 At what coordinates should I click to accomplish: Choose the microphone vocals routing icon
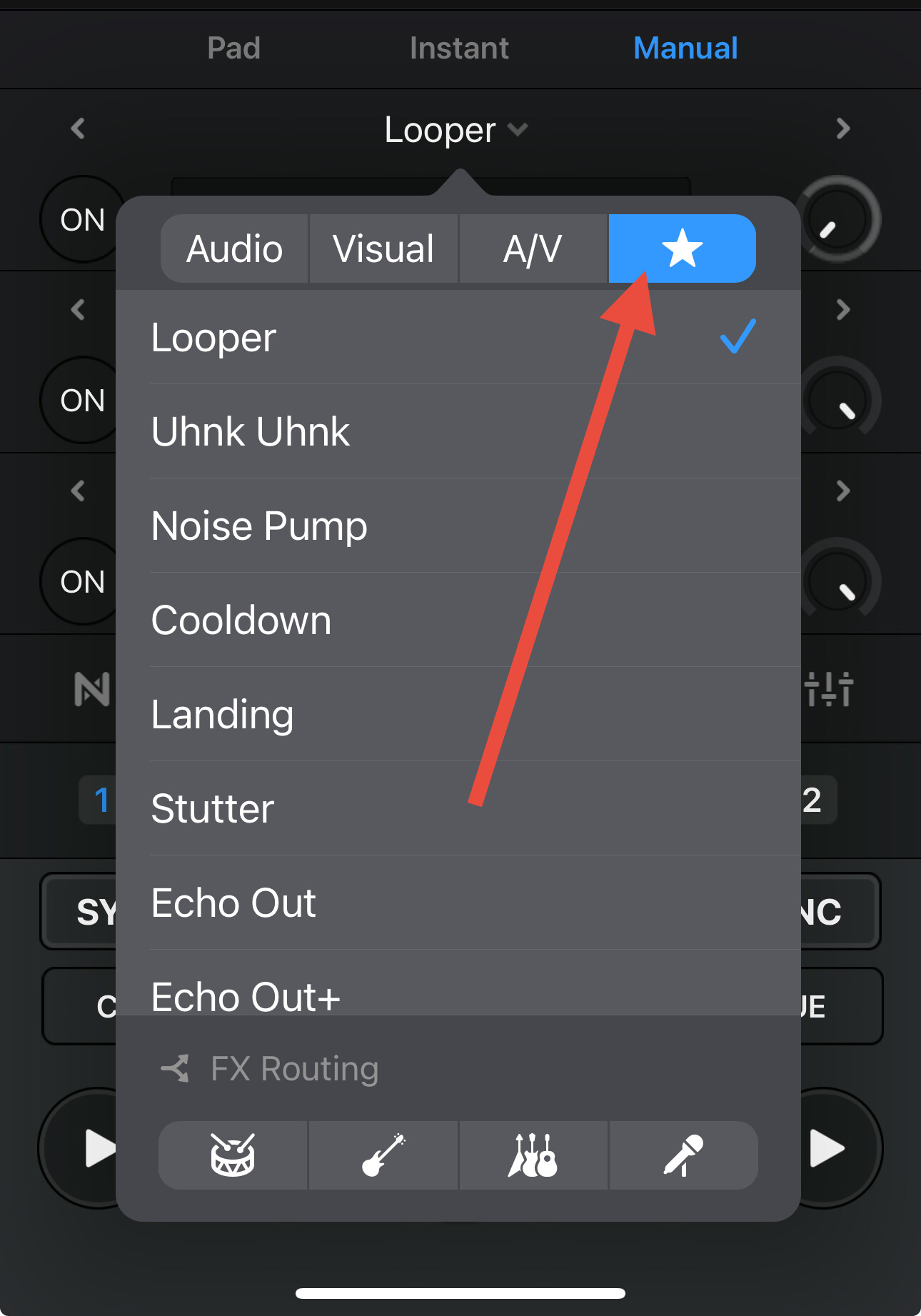(683, 1155)
